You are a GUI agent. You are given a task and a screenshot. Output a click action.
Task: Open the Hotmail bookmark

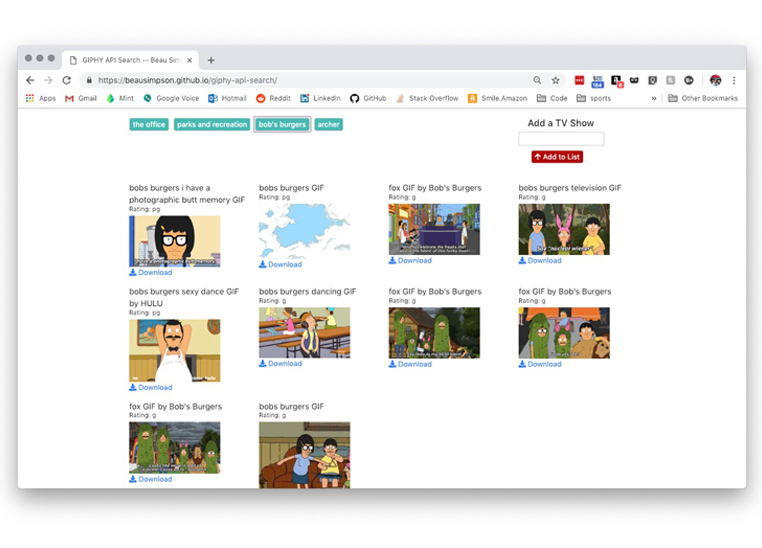227,98
